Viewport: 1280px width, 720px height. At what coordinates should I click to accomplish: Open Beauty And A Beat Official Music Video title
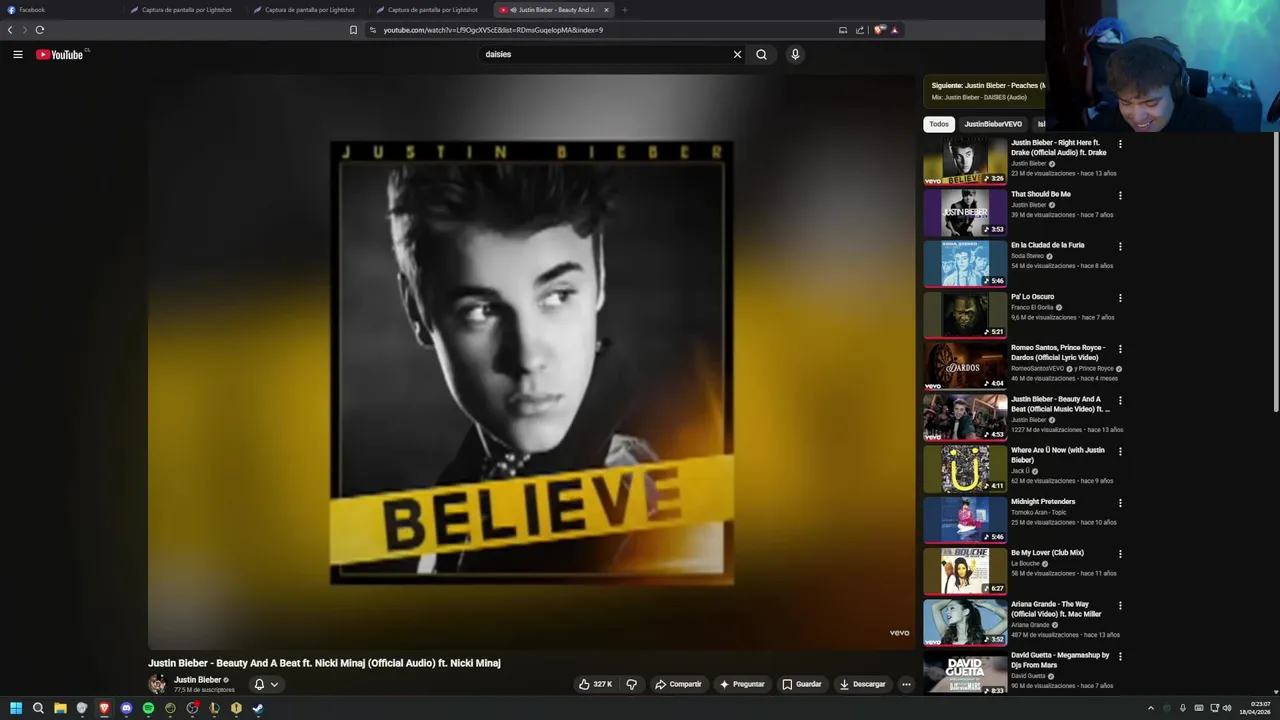point(1060,404)
